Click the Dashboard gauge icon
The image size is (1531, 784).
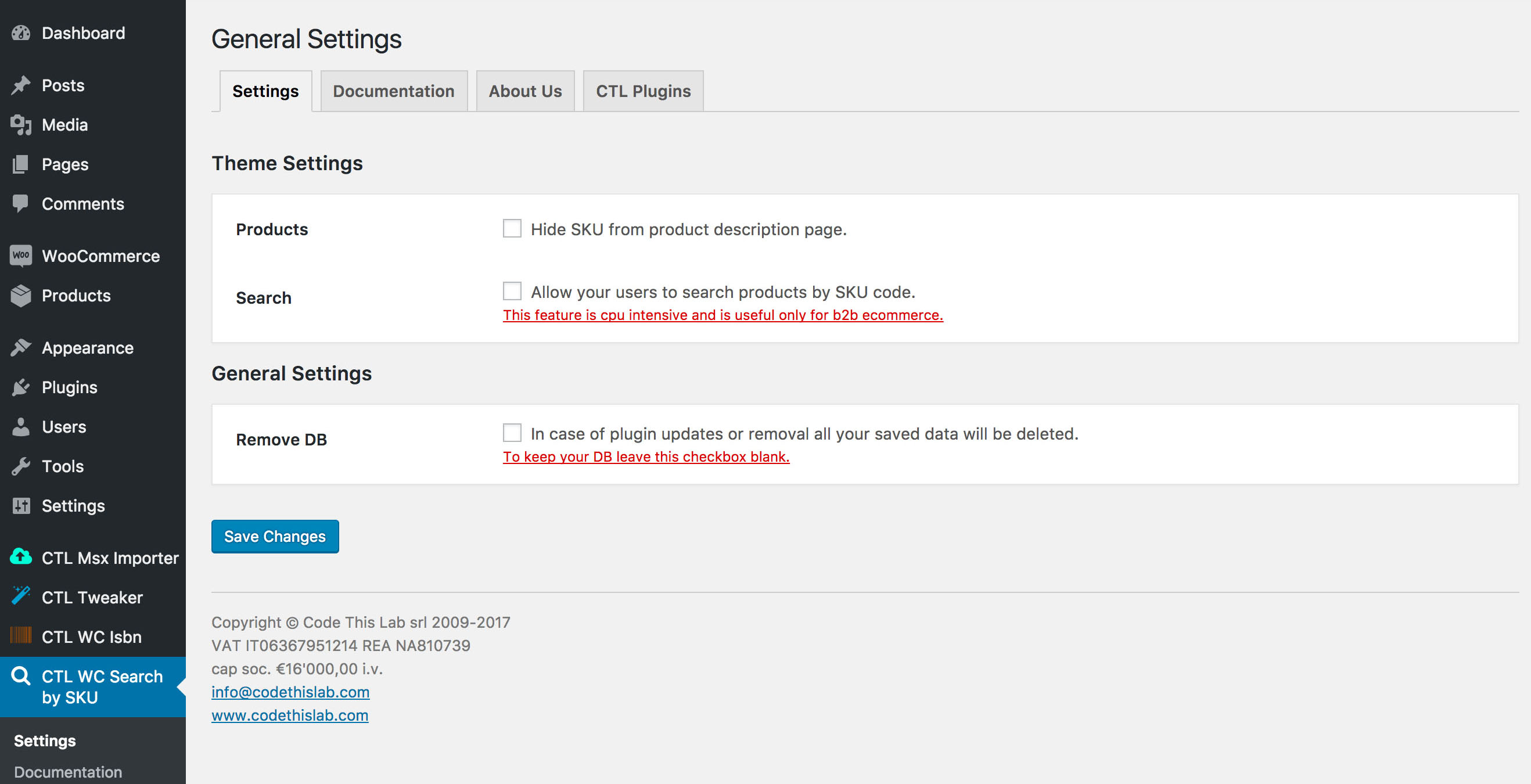click(x=21, y=33)
